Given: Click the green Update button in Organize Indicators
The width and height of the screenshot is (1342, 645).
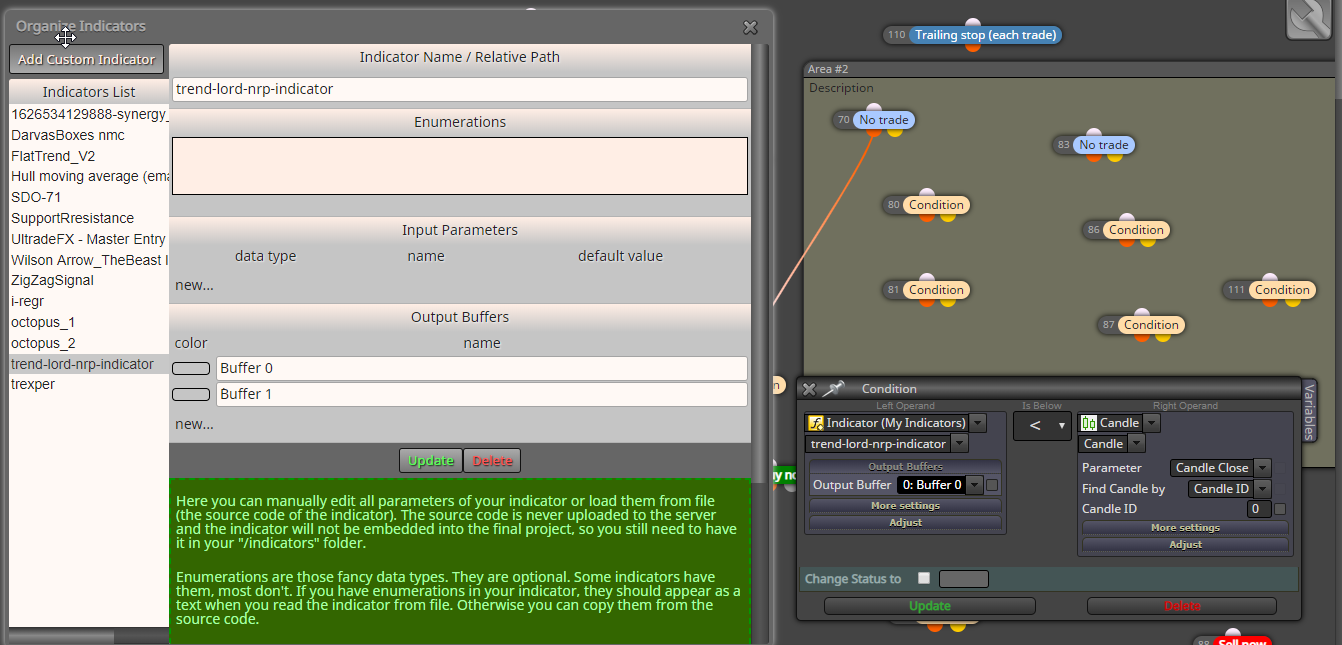Looking at the screenshot, I should (x=431, y=460).
